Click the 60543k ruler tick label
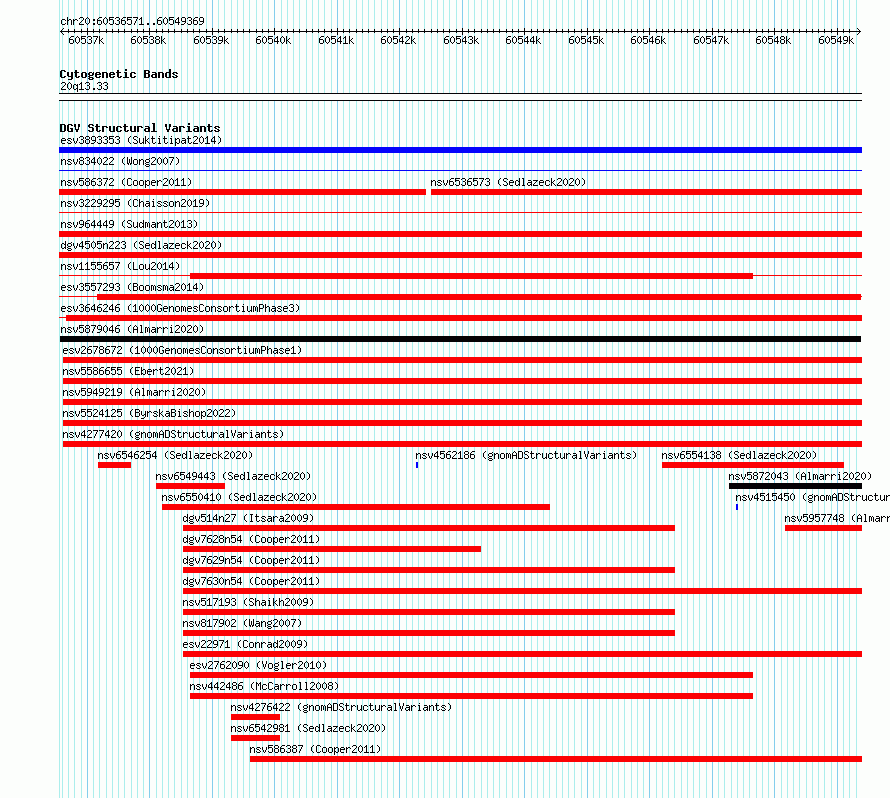 point(461,40)
